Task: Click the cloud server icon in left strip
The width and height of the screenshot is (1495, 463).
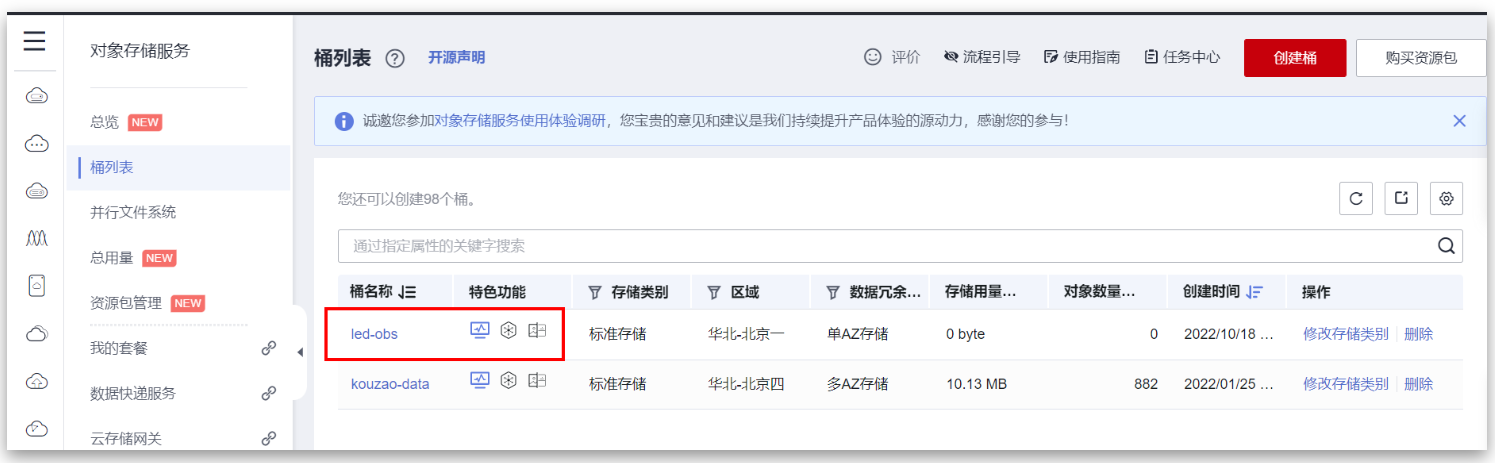Action: (x=36, y=95)
